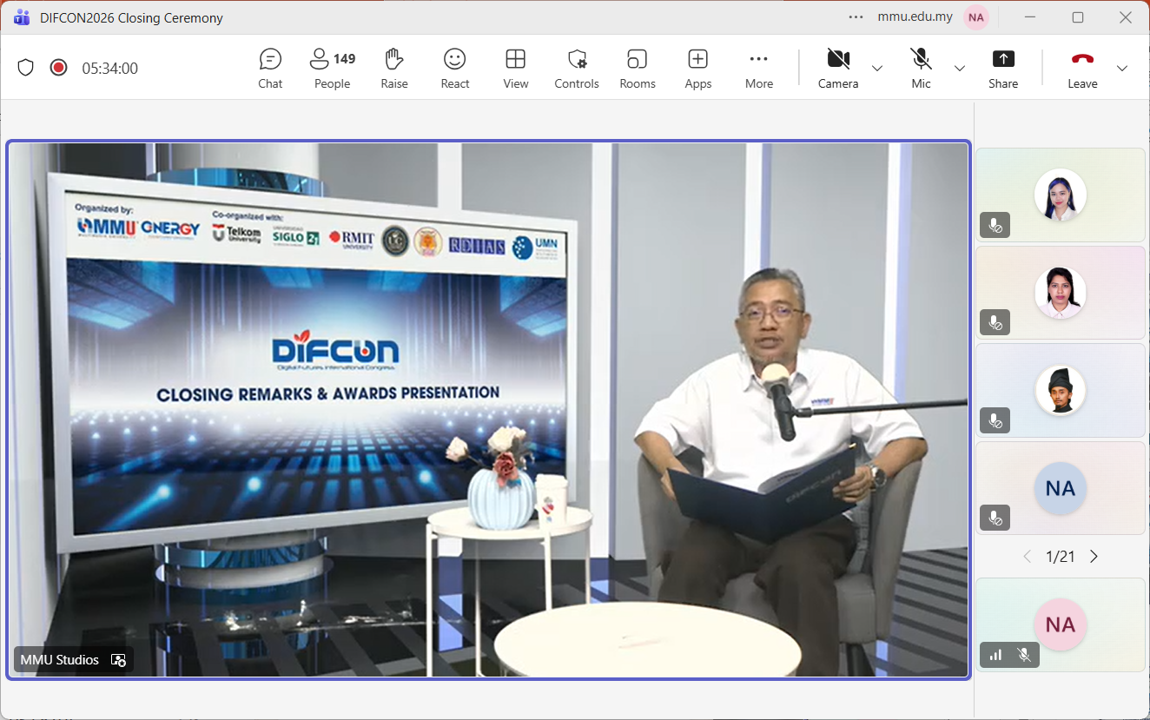Expand Leave options dropdown arrow
Viewport: 1150px width, 720px height.
tap(1122, 68)
